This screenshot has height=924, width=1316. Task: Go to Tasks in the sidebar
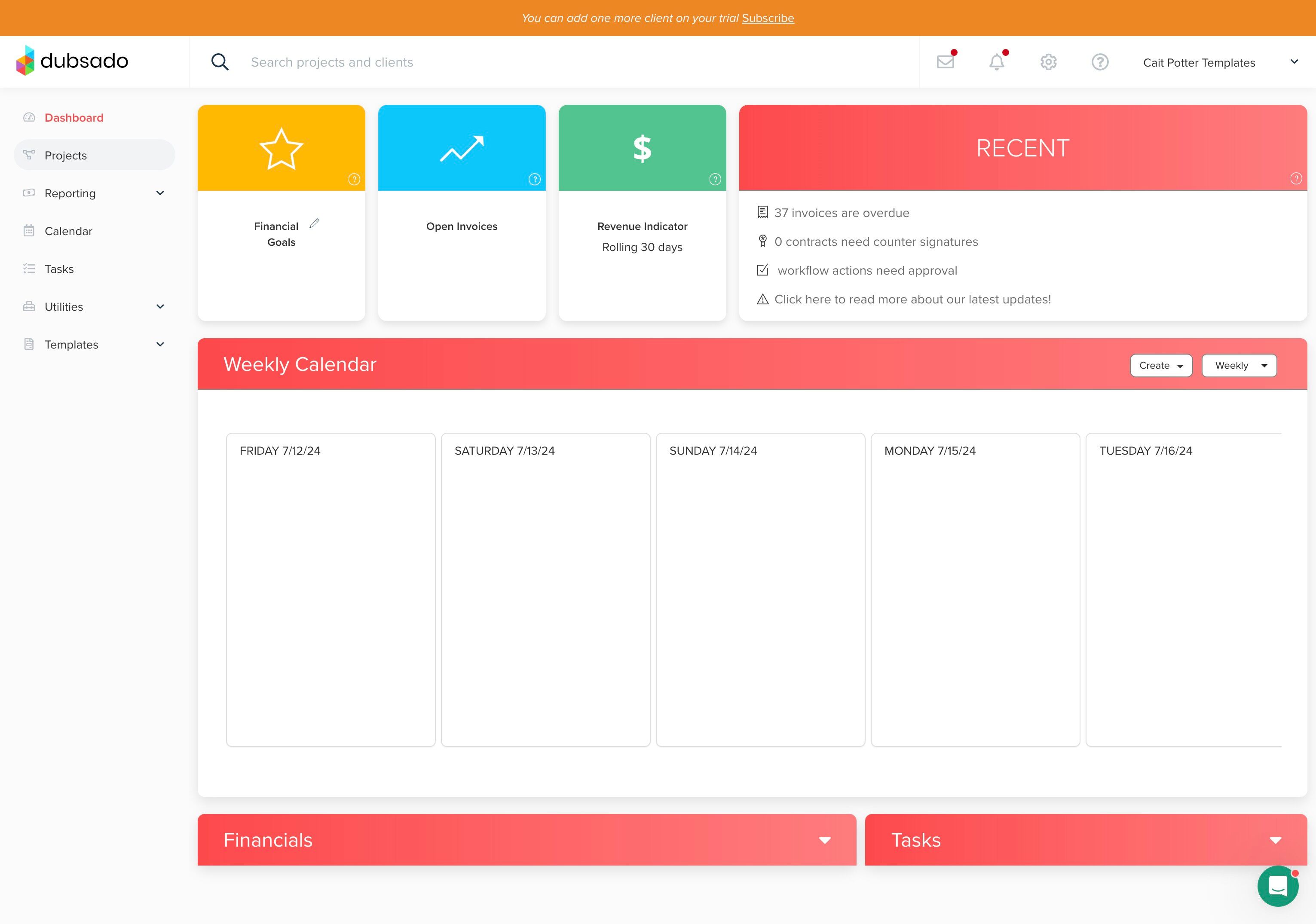click(x=59, y=269)
